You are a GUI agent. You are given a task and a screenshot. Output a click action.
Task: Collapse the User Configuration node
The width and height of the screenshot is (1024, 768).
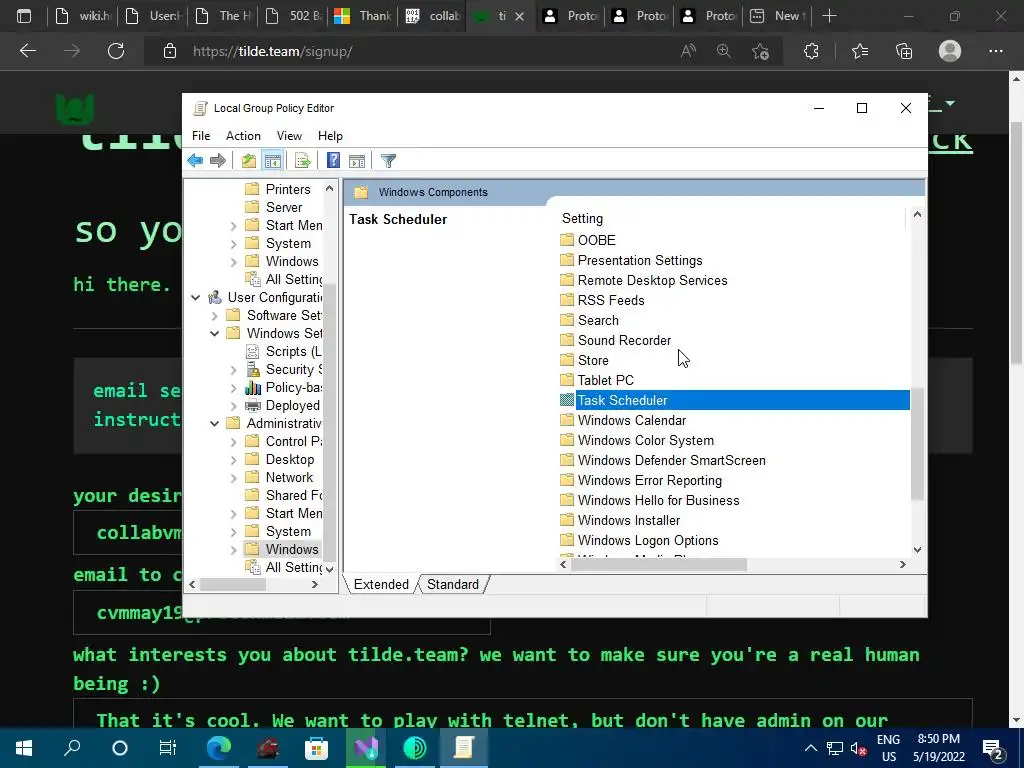[x=195, y=298]
